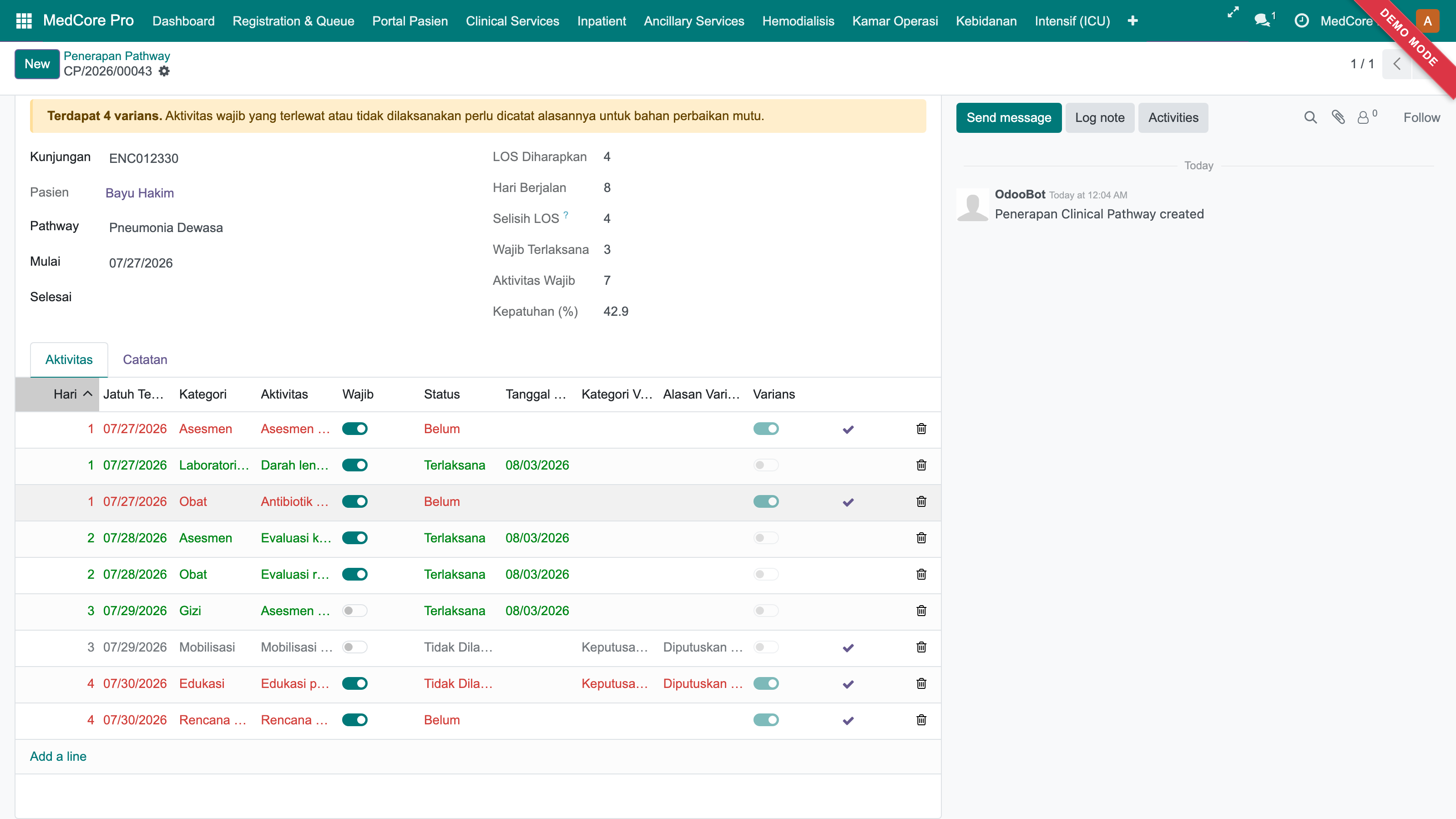Go to previous record with left chevron
This screenshot has height=819, width=1456.
[x=1397, y=64]
